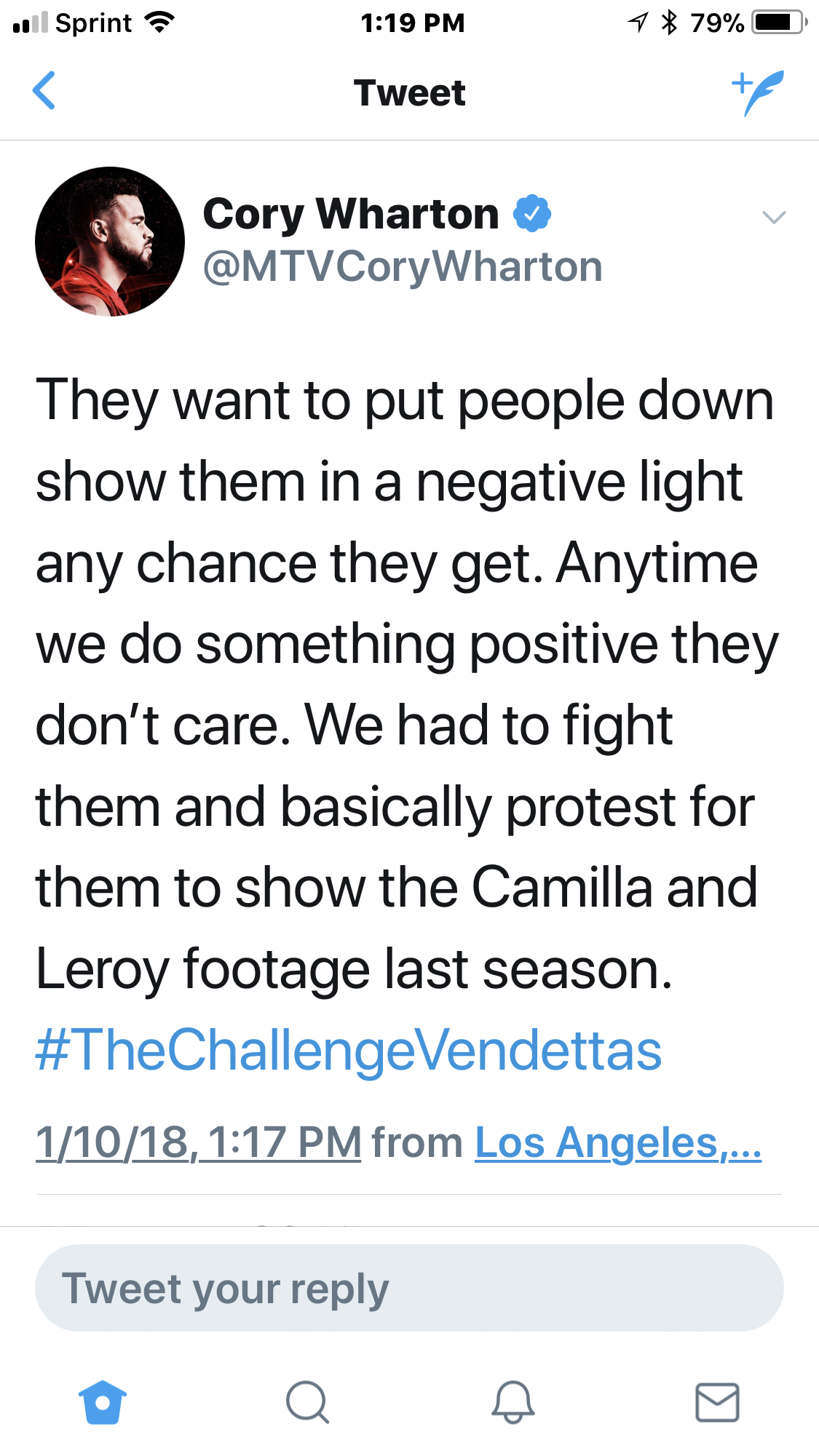Screen dimensions: 819x1456
Task: Open the Search tab magnifier
Action: coord(308,1401)
